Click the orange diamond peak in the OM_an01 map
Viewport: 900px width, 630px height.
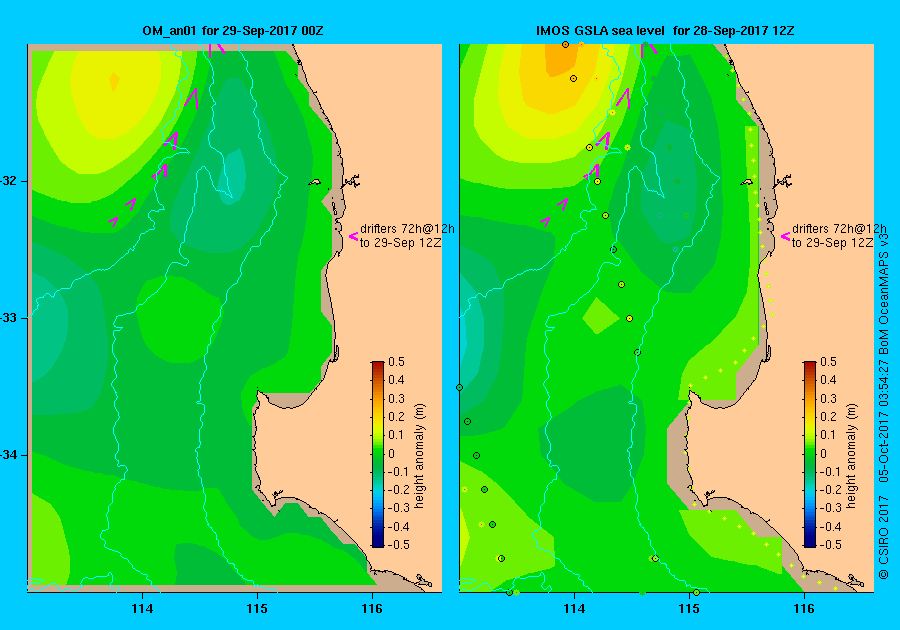tap(114, 81)
